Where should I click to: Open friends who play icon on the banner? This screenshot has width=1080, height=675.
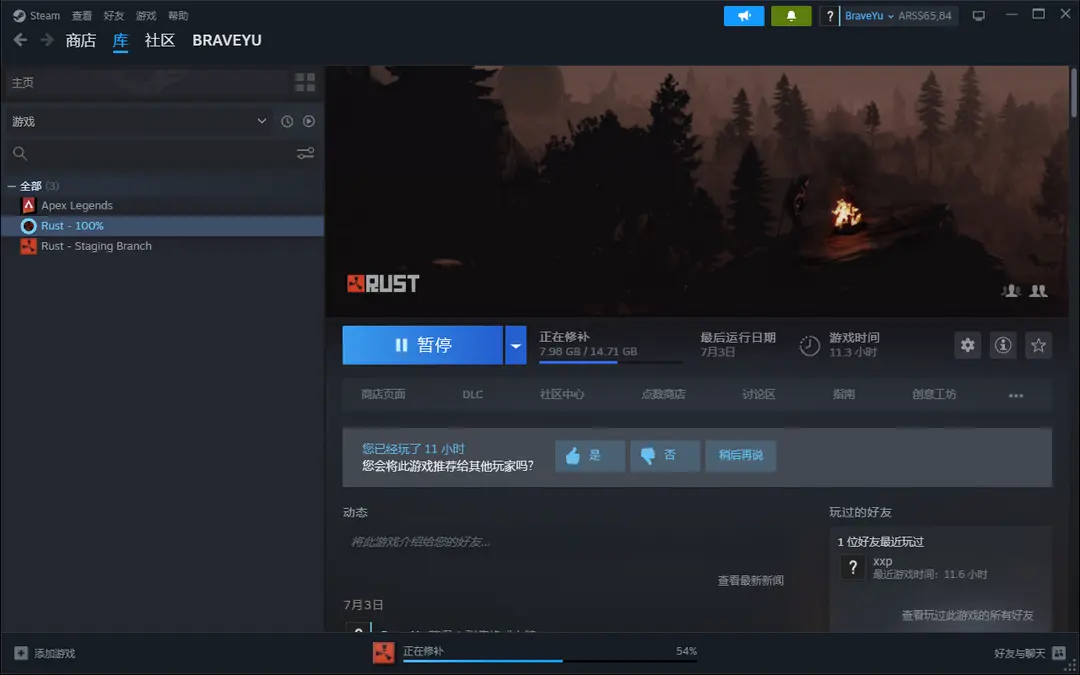[x=1011, y=291]
